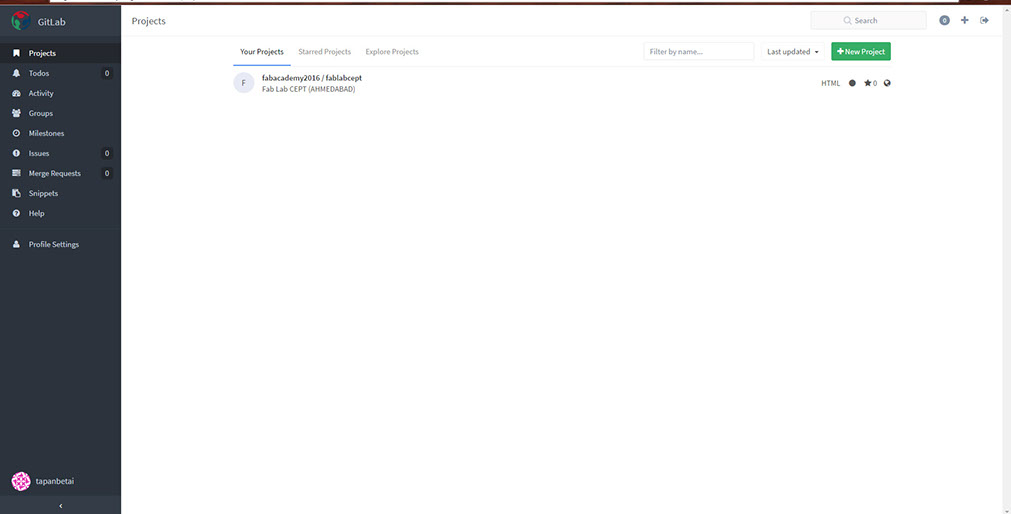This screenshot has height=514, width=1011.
Task: Focus the top Search box
Action: click(868, 21)
